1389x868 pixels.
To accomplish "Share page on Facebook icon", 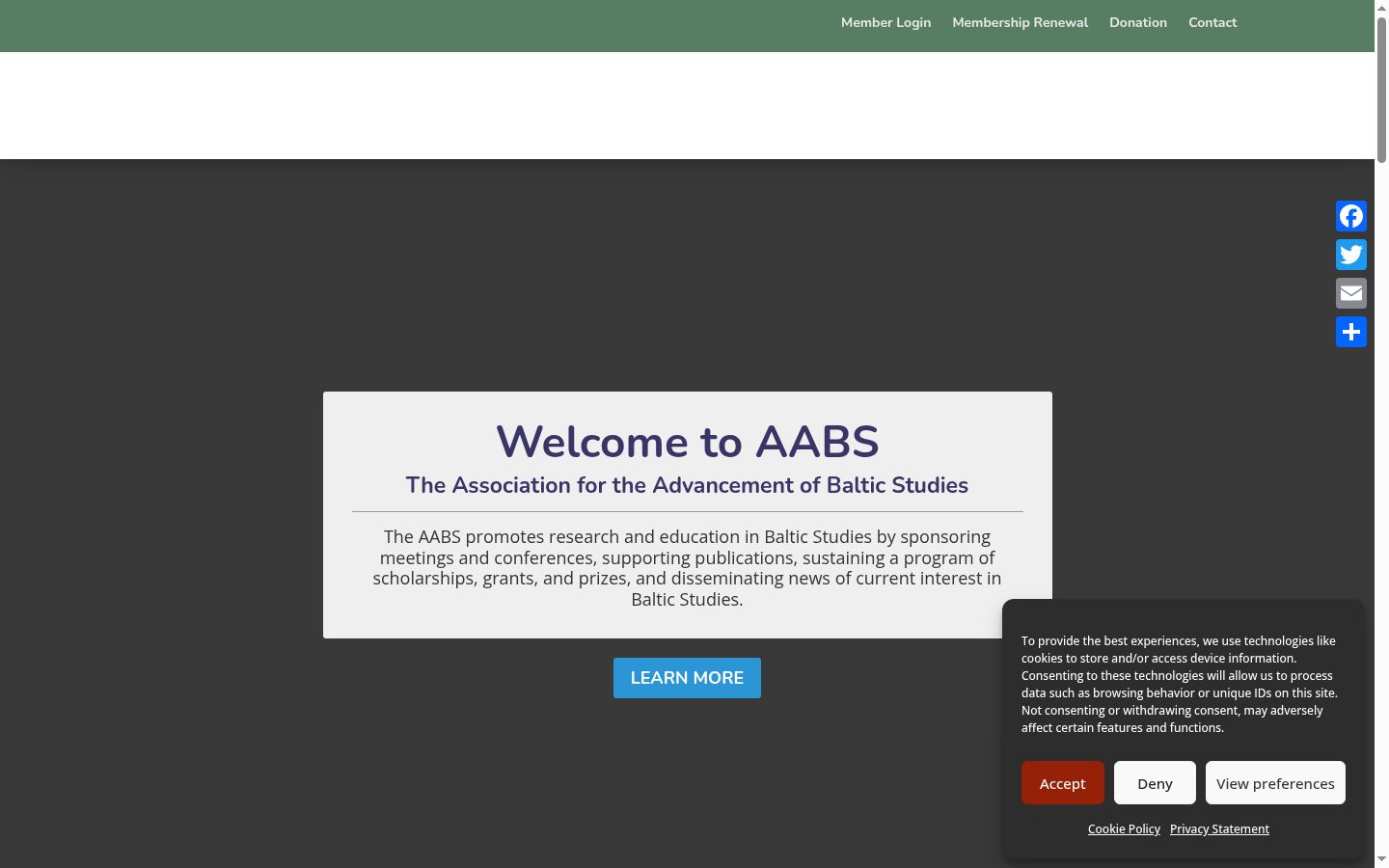I will (x=1351, y=216).
